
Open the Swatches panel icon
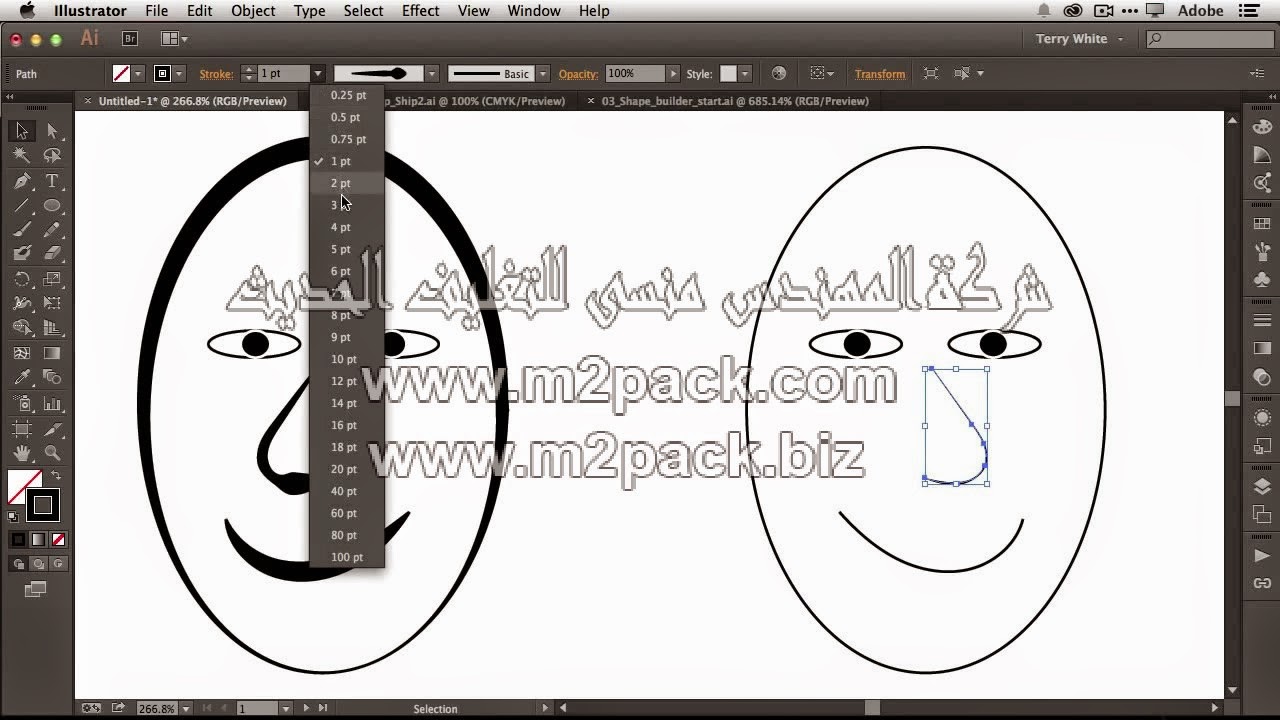click(x=1262, y=225)
